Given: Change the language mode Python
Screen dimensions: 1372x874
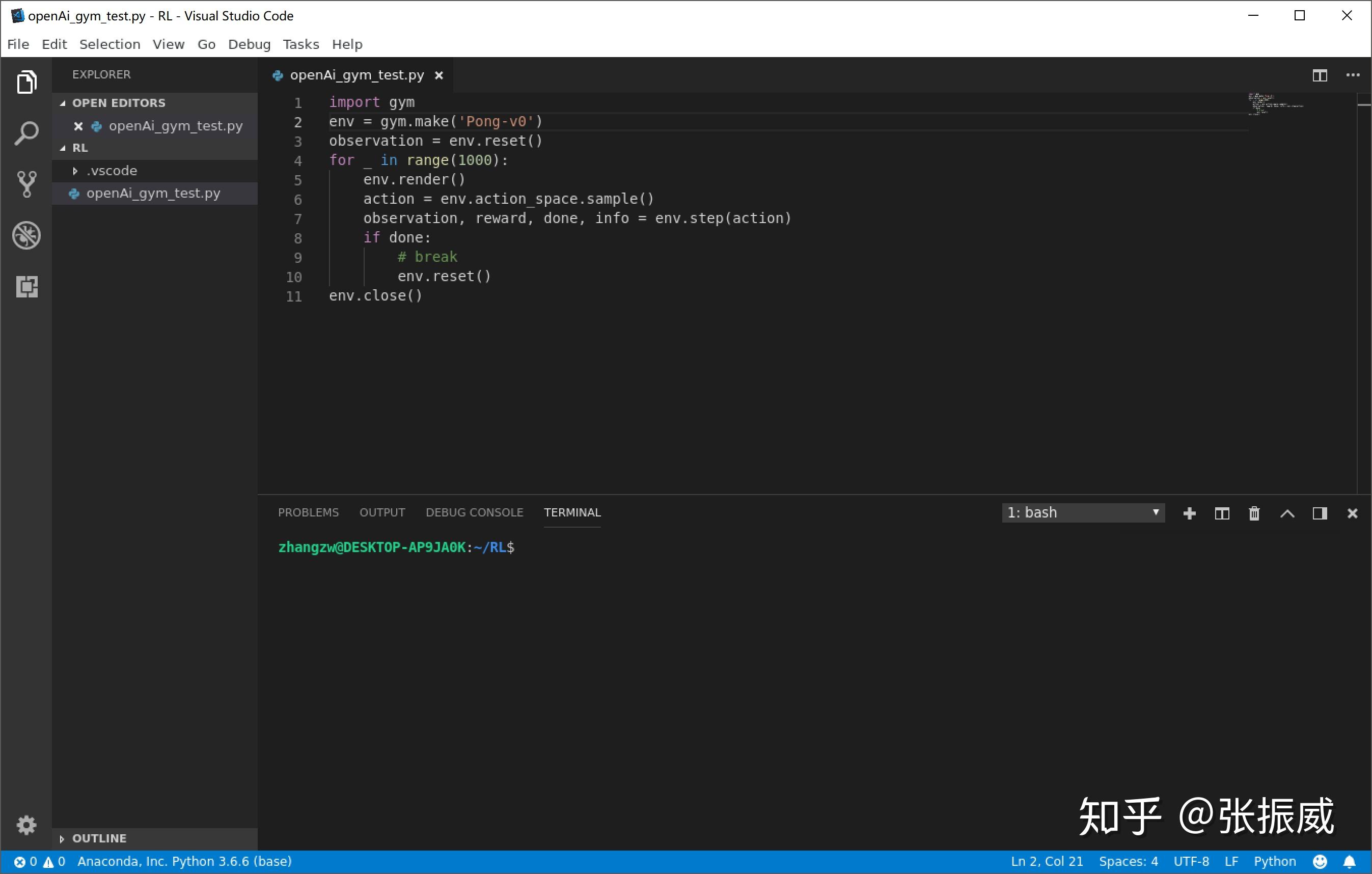Looking at the screenshot, I should click(x=1275, y=861).
